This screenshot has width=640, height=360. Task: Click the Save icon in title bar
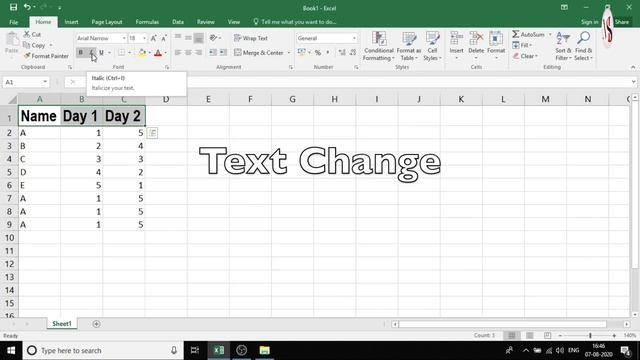pos(13,7)
